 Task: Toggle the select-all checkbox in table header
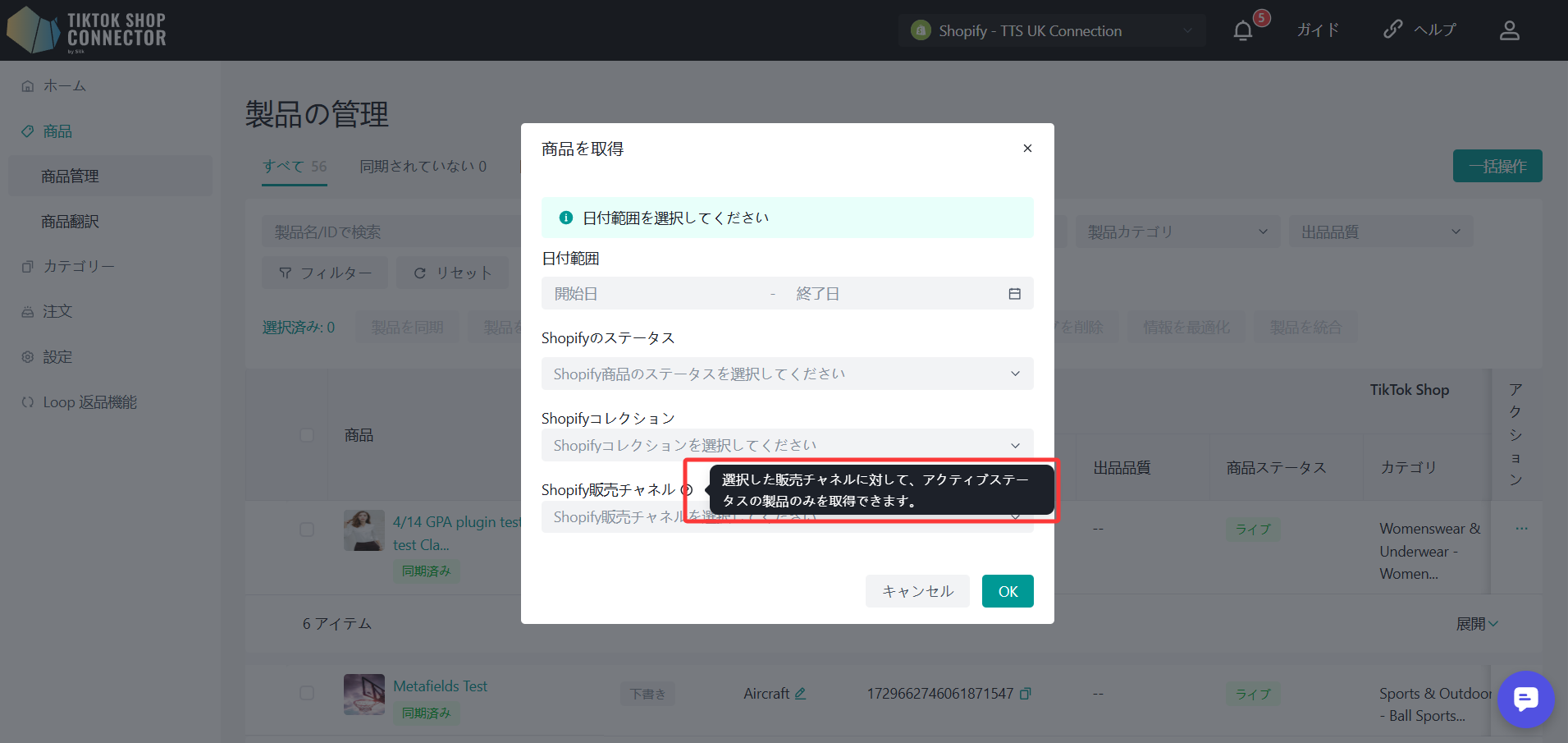point(307,435)
